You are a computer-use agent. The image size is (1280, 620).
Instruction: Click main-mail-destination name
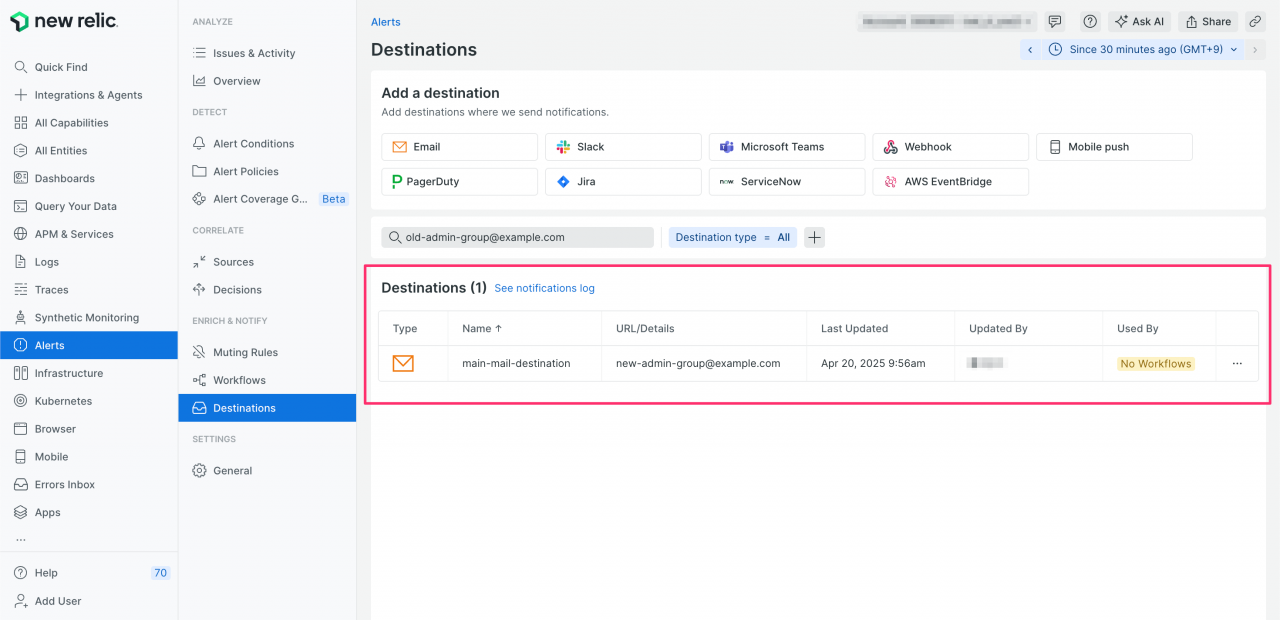coord(516,363)
